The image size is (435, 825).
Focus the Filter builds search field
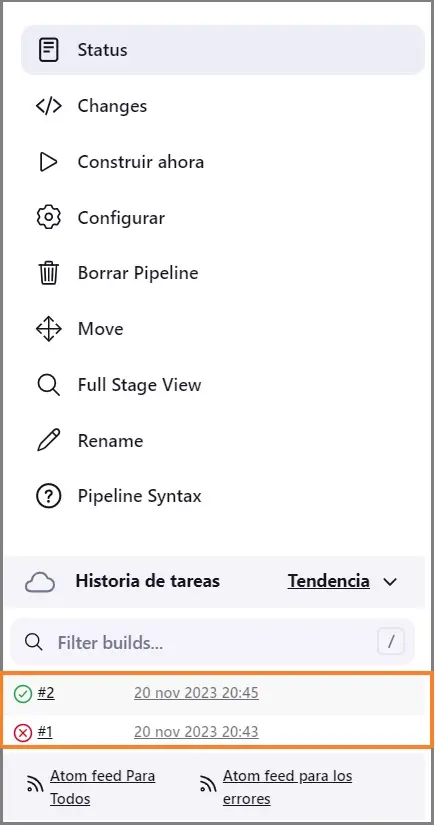(x=213, y=642)
